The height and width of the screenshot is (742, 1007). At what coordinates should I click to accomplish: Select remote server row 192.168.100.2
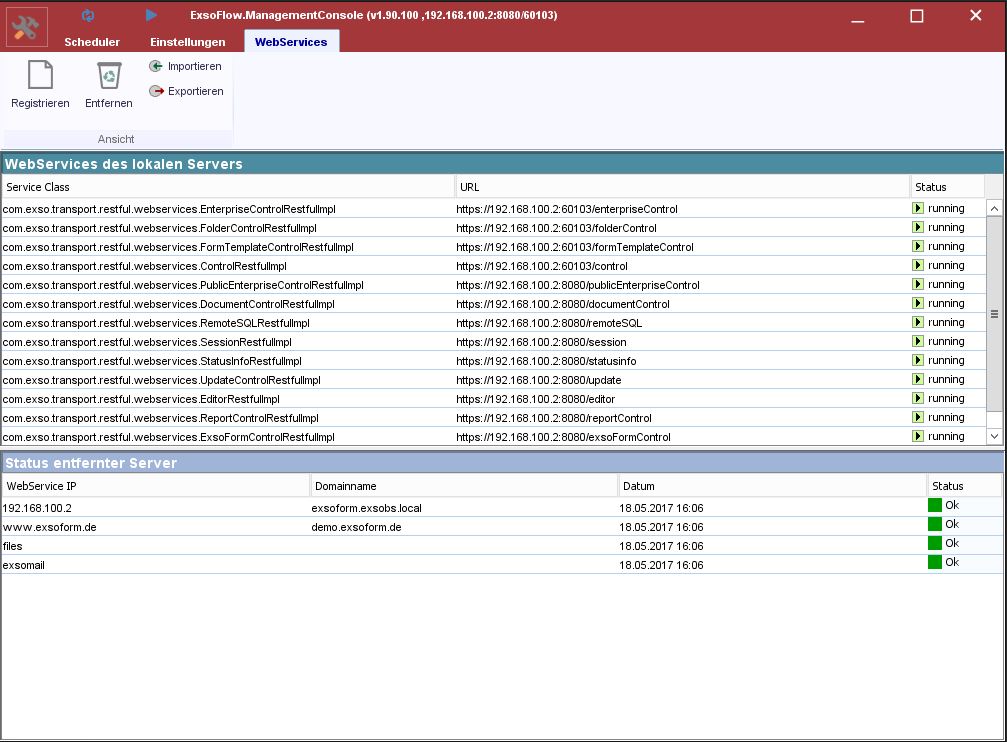tap(502, 508)
